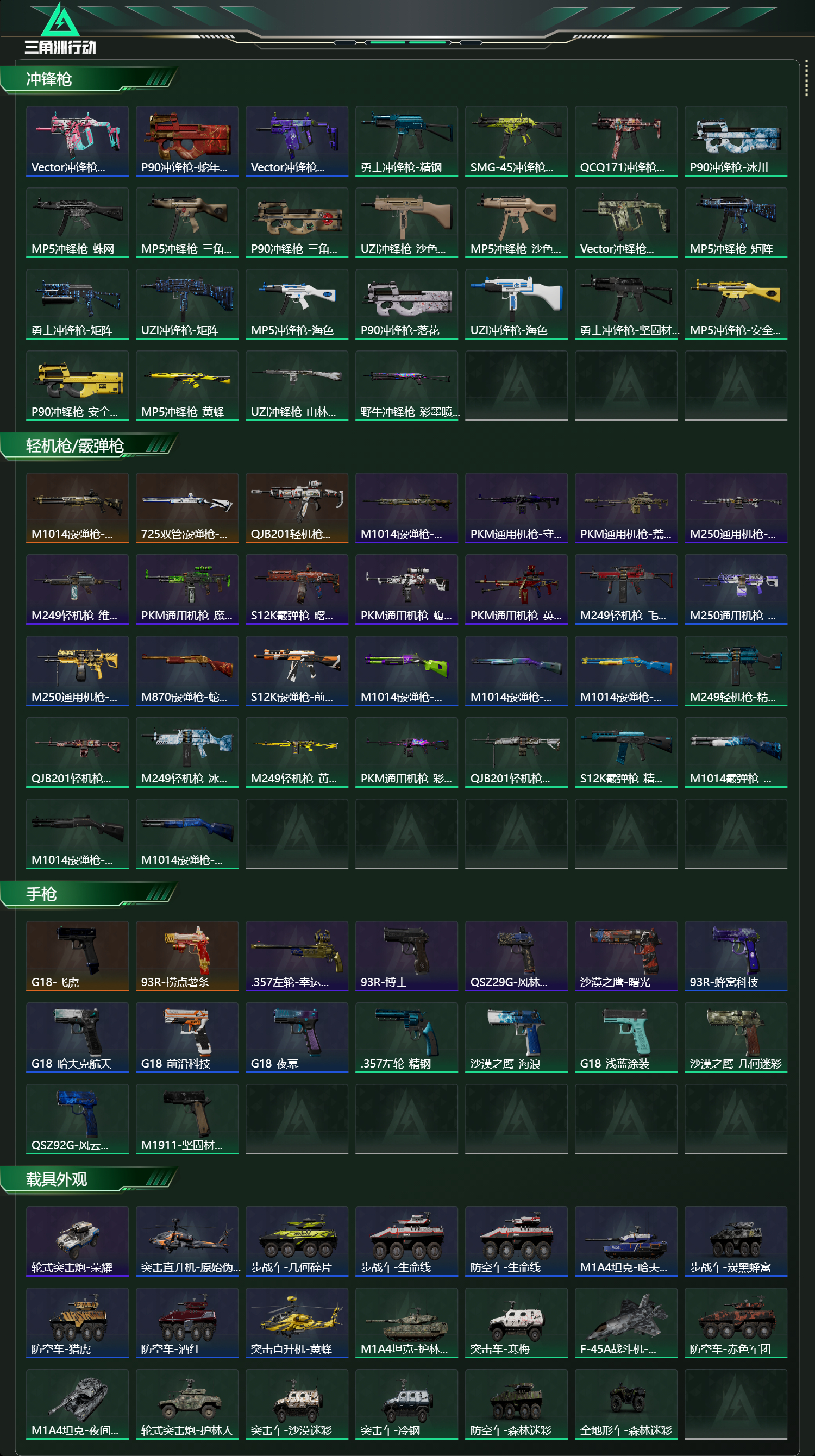This screenshot has height=1456, width=815.
Task: Select the 沙漠之鹰-曙光 skin
Action: point(626,956)
